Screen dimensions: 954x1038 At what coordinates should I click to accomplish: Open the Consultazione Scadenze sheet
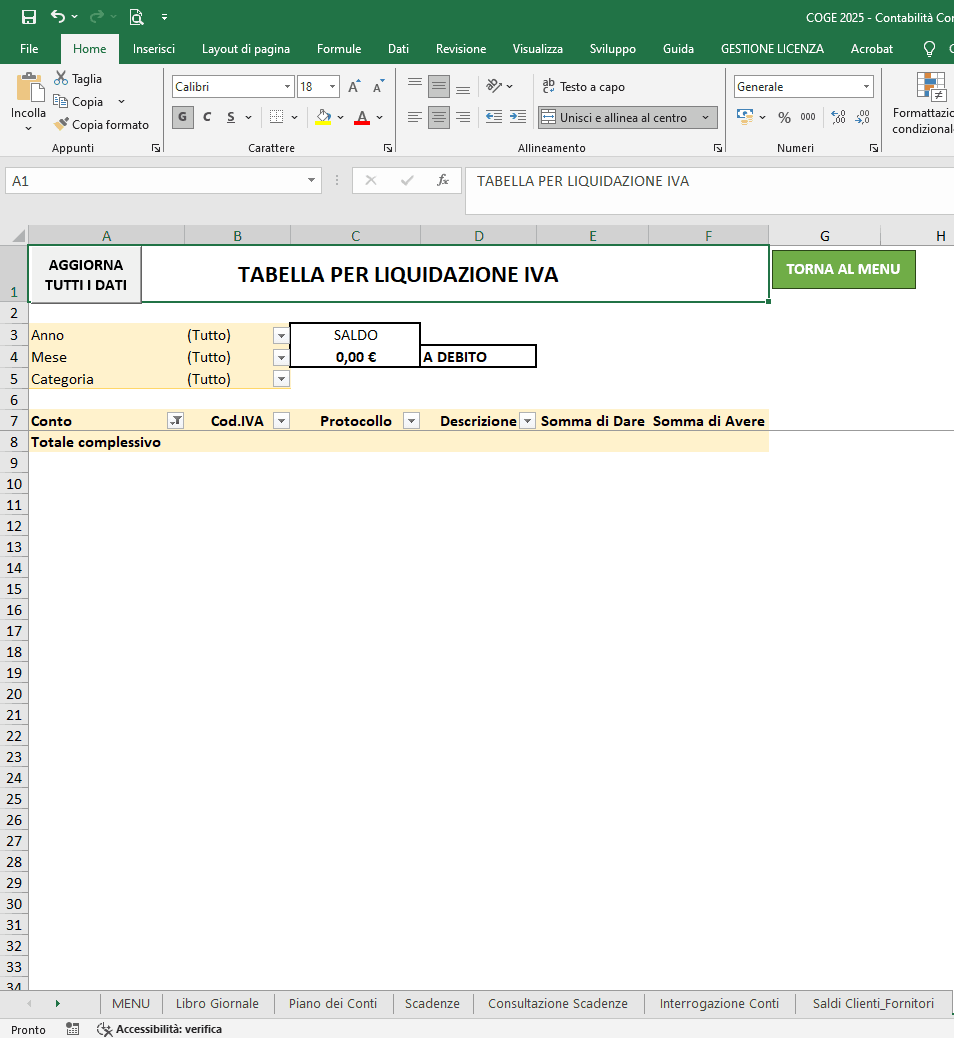[x=558, y=1004]
